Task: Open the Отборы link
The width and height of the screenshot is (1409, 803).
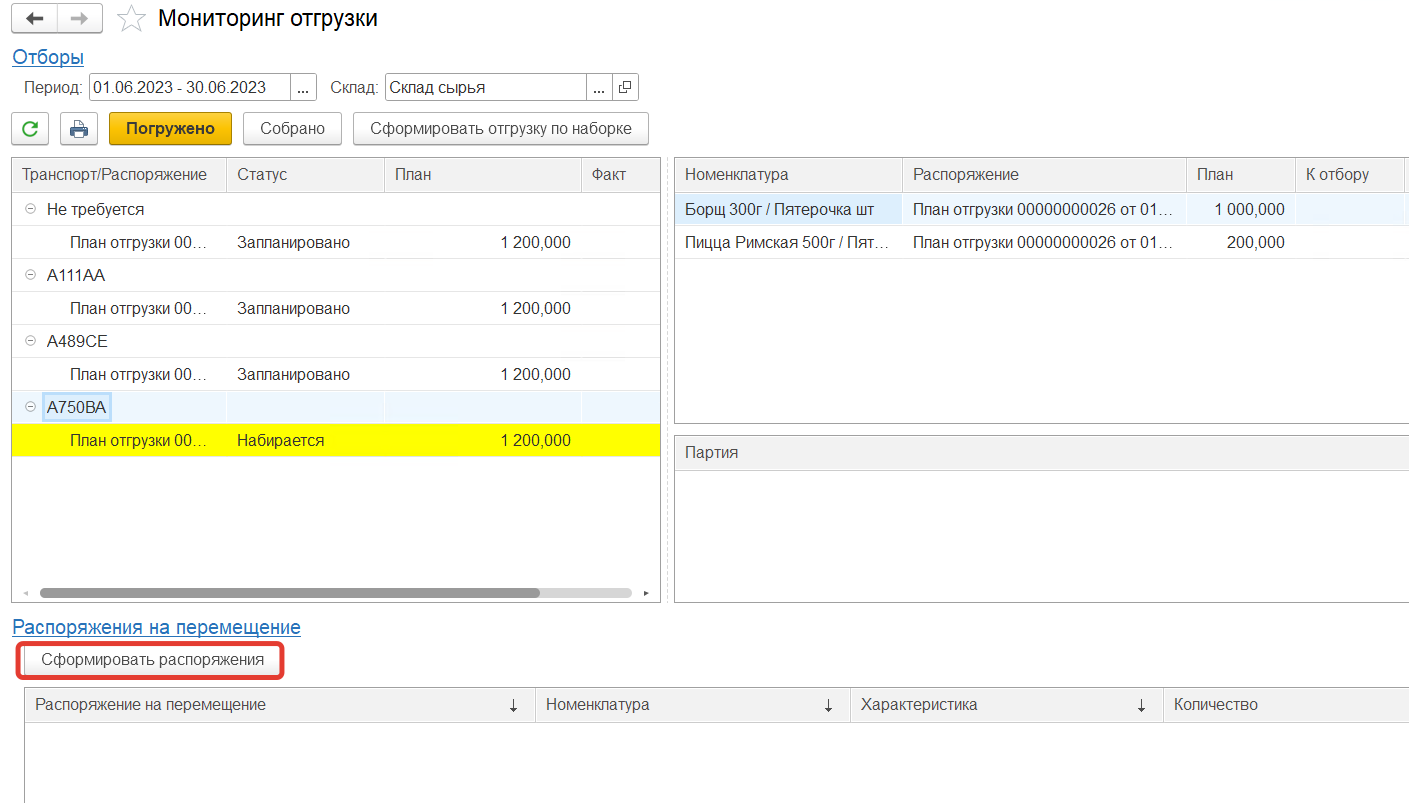Action: point(48,58)
